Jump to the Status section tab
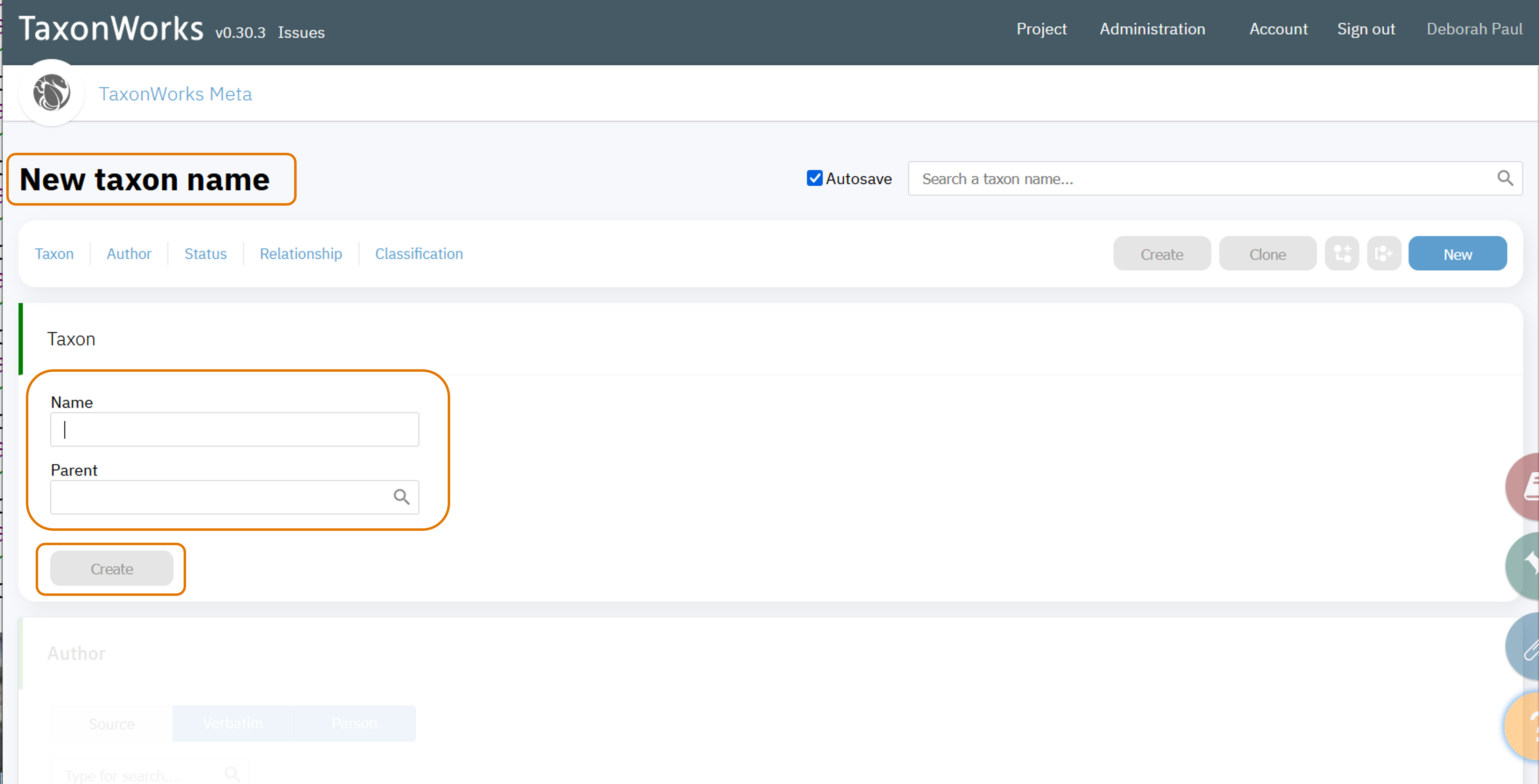Viewport: 1539px width, 784px height. coord(206,254)
